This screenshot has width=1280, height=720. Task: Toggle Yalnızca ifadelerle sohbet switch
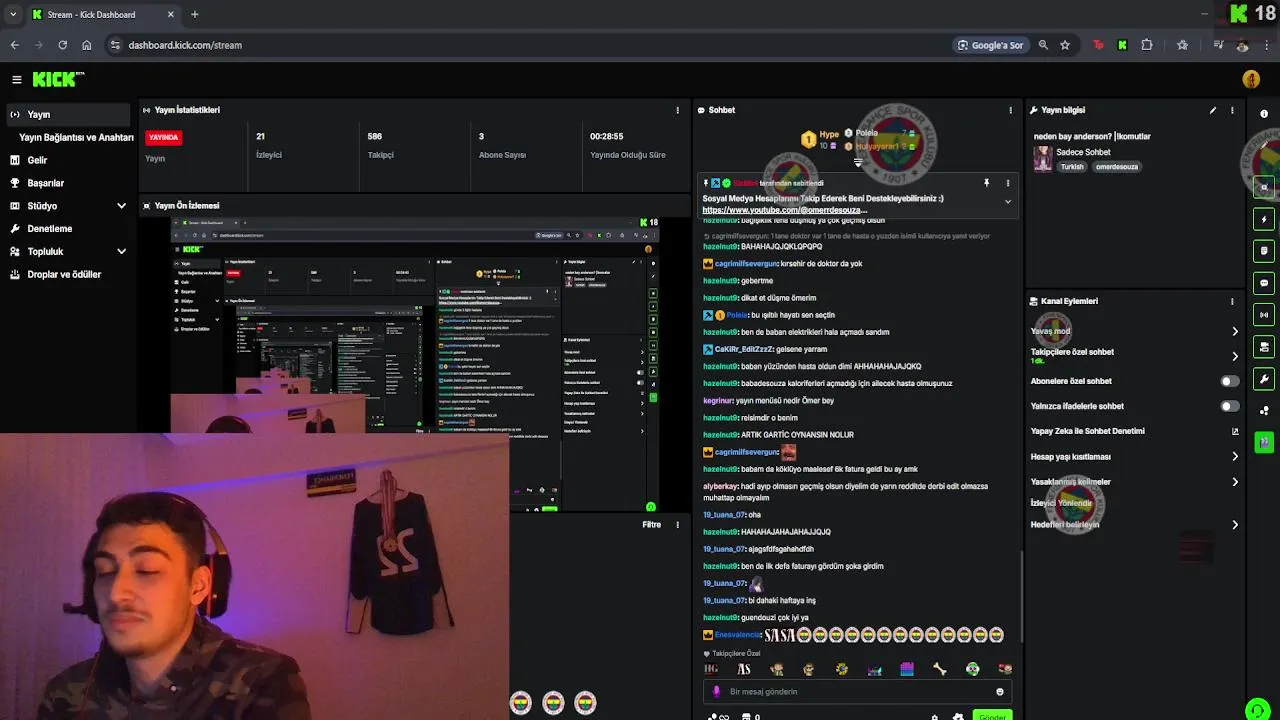coord(1230,406)
